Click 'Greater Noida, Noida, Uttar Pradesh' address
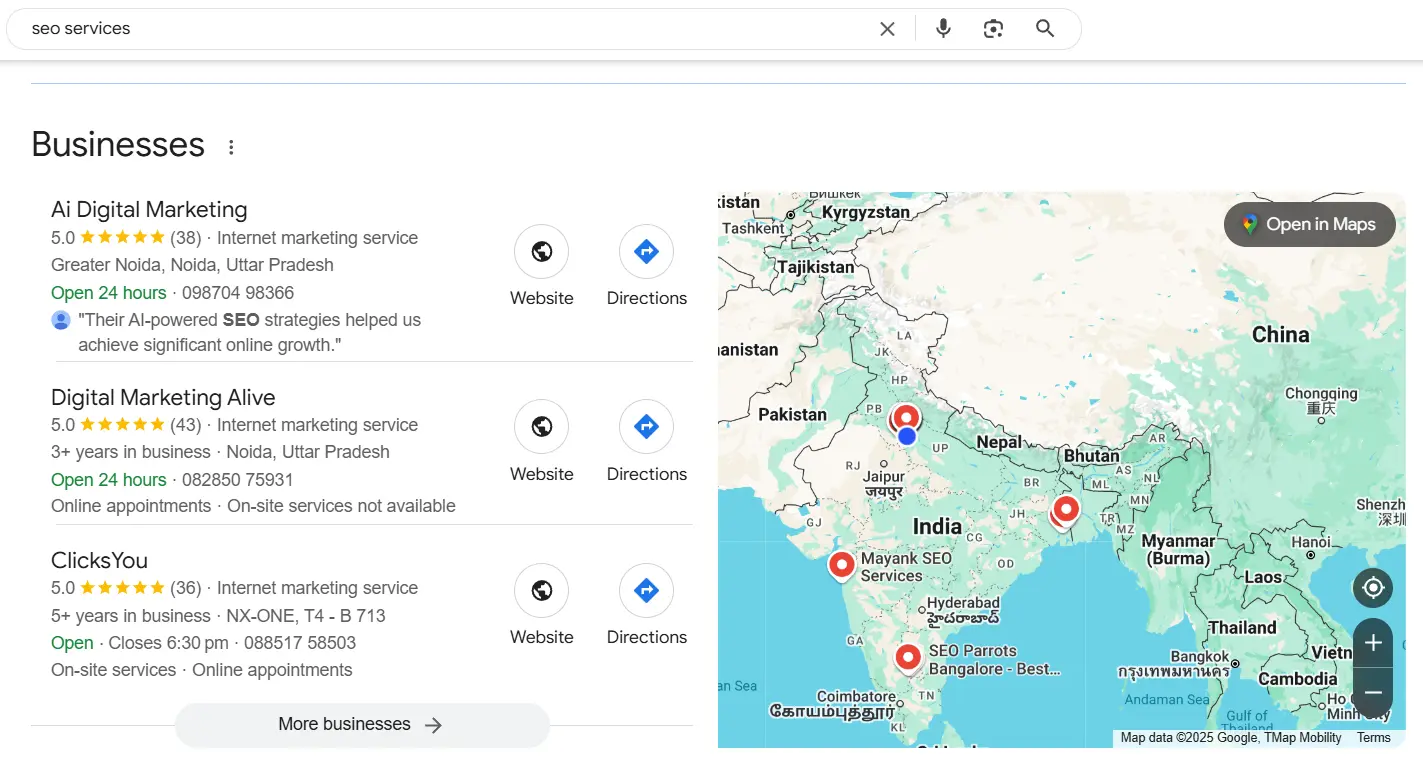1423x779 pixels. (x=192, y=265)
